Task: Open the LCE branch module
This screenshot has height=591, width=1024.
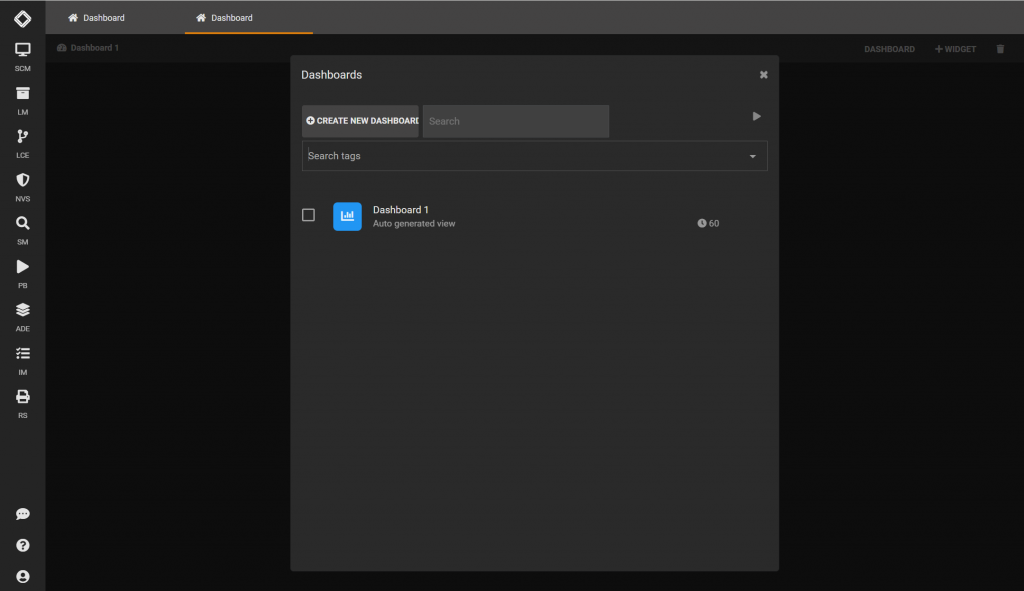Action: (22, 144)
